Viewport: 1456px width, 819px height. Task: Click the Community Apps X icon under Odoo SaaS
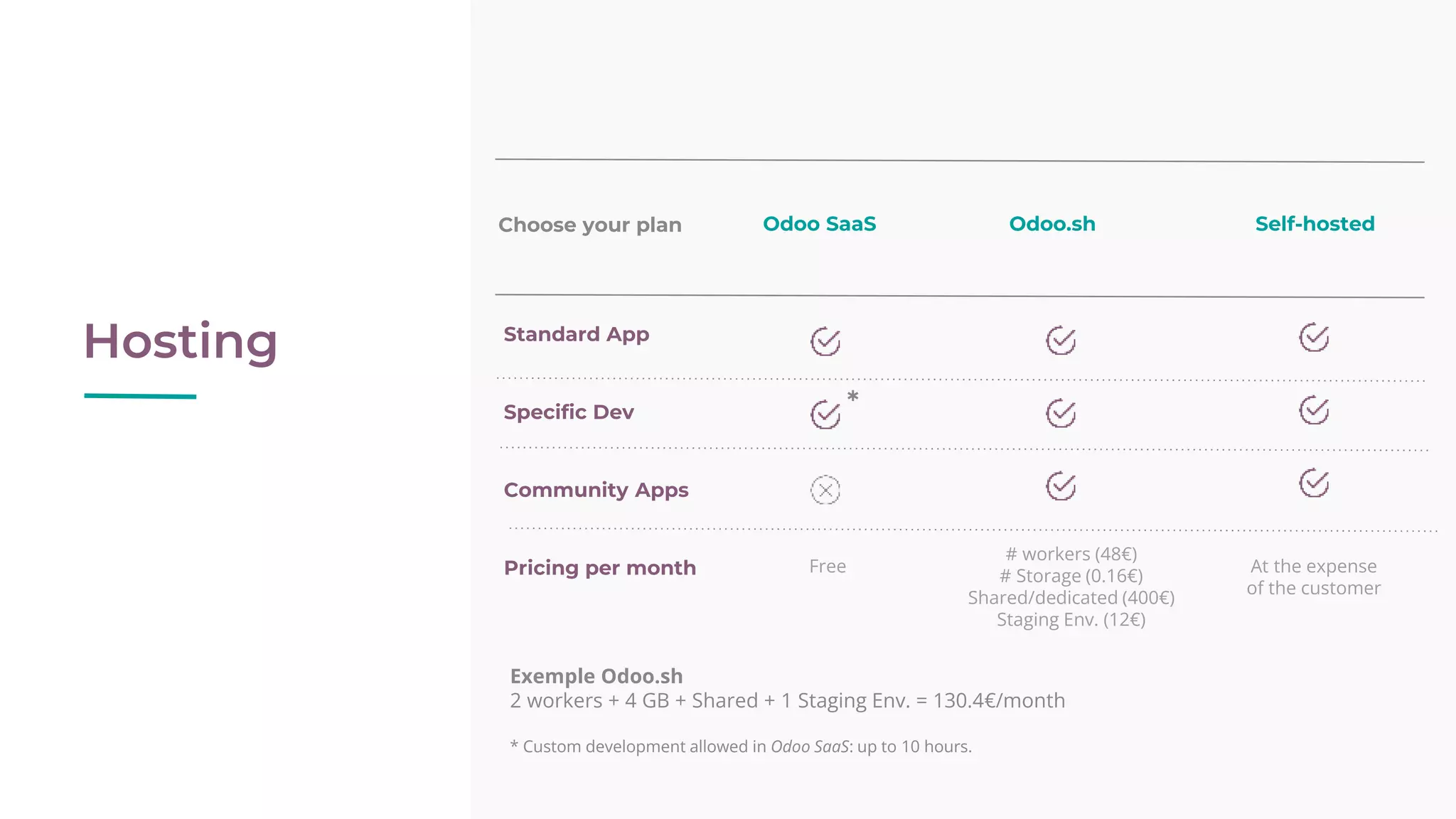point(825,490)
